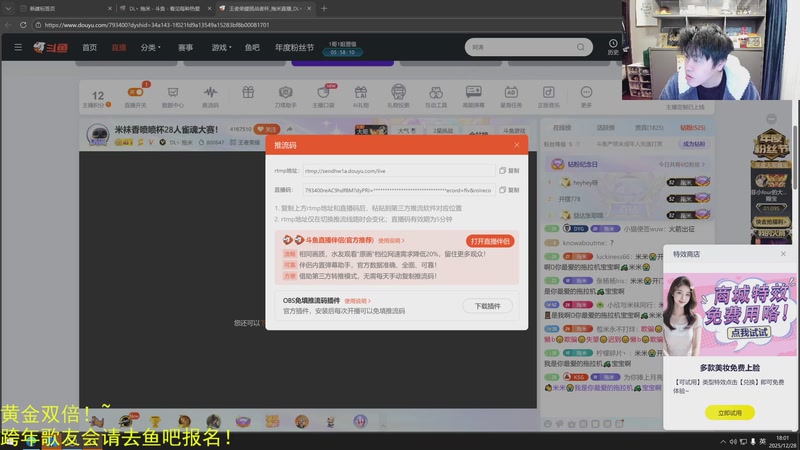
Task: Click the browser back arrow
Action: [8, 24]
